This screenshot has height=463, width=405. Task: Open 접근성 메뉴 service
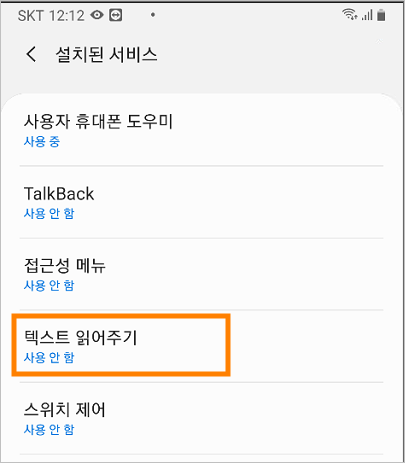[x=202, y=274]
